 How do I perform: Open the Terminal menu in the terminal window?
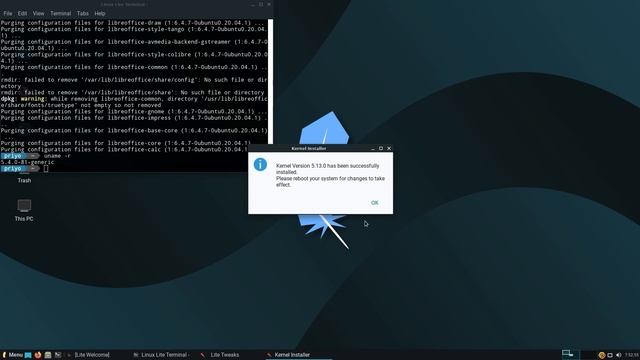point(60,13)
